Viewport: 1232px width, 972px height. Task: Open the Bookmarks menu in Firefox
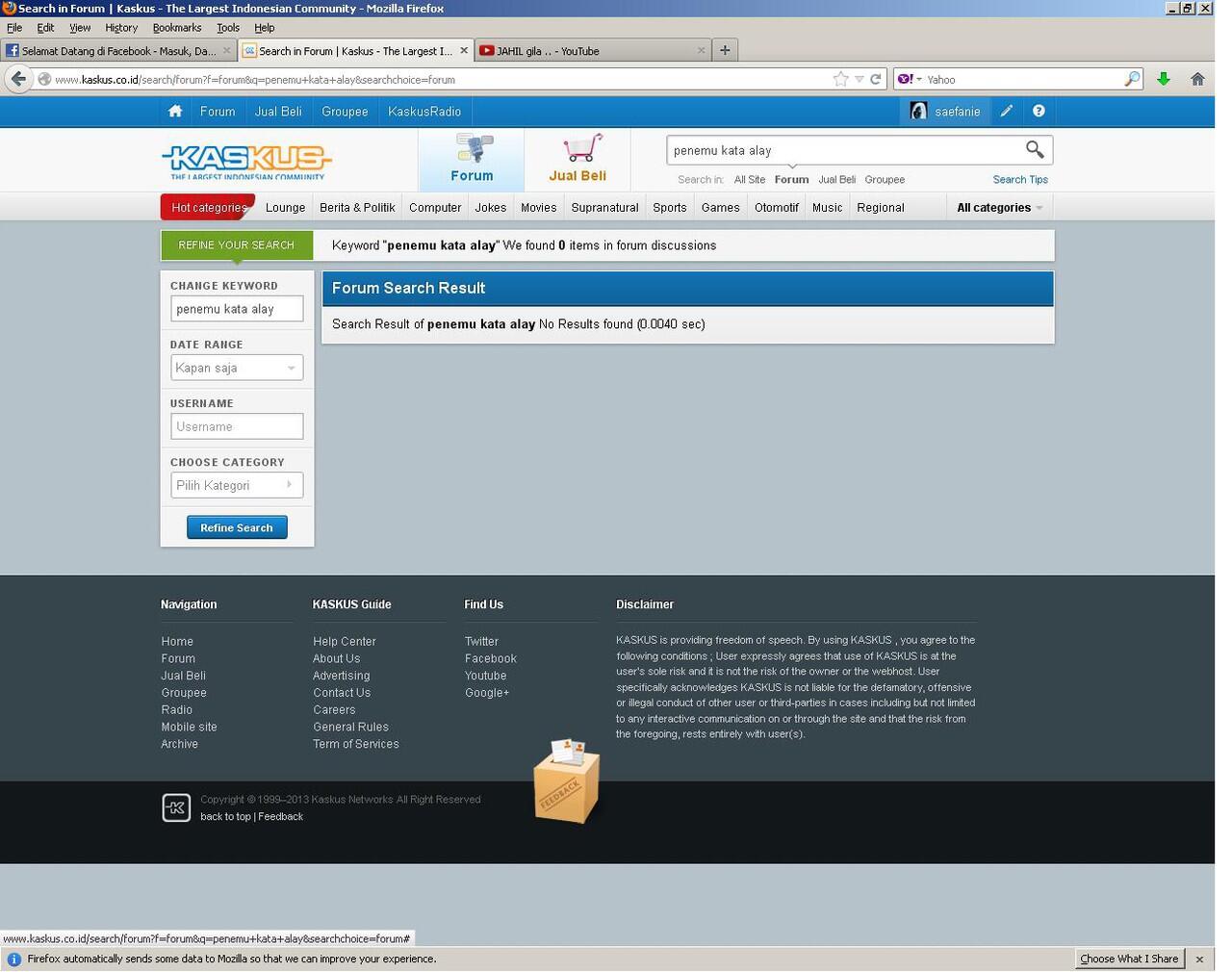[x=177, y=28]
